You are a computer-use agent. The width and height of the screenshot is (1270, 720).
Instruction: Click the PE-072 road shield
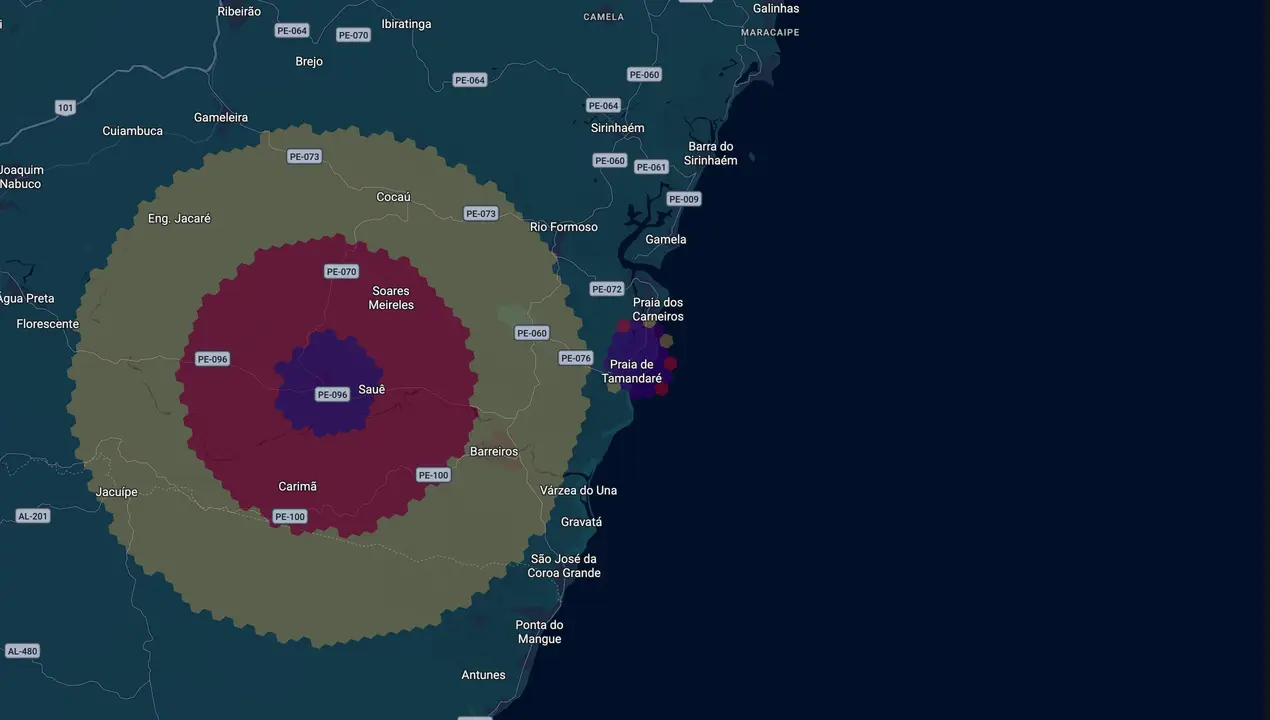(x=607, y=289)
